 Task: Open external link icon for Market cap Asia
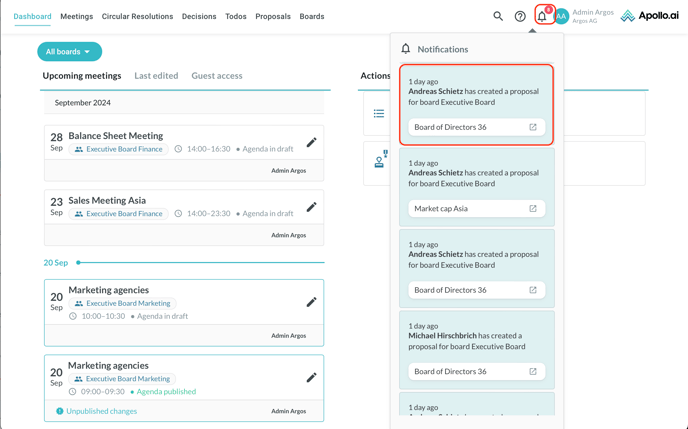pyautogui.click(x=533, y=209)
